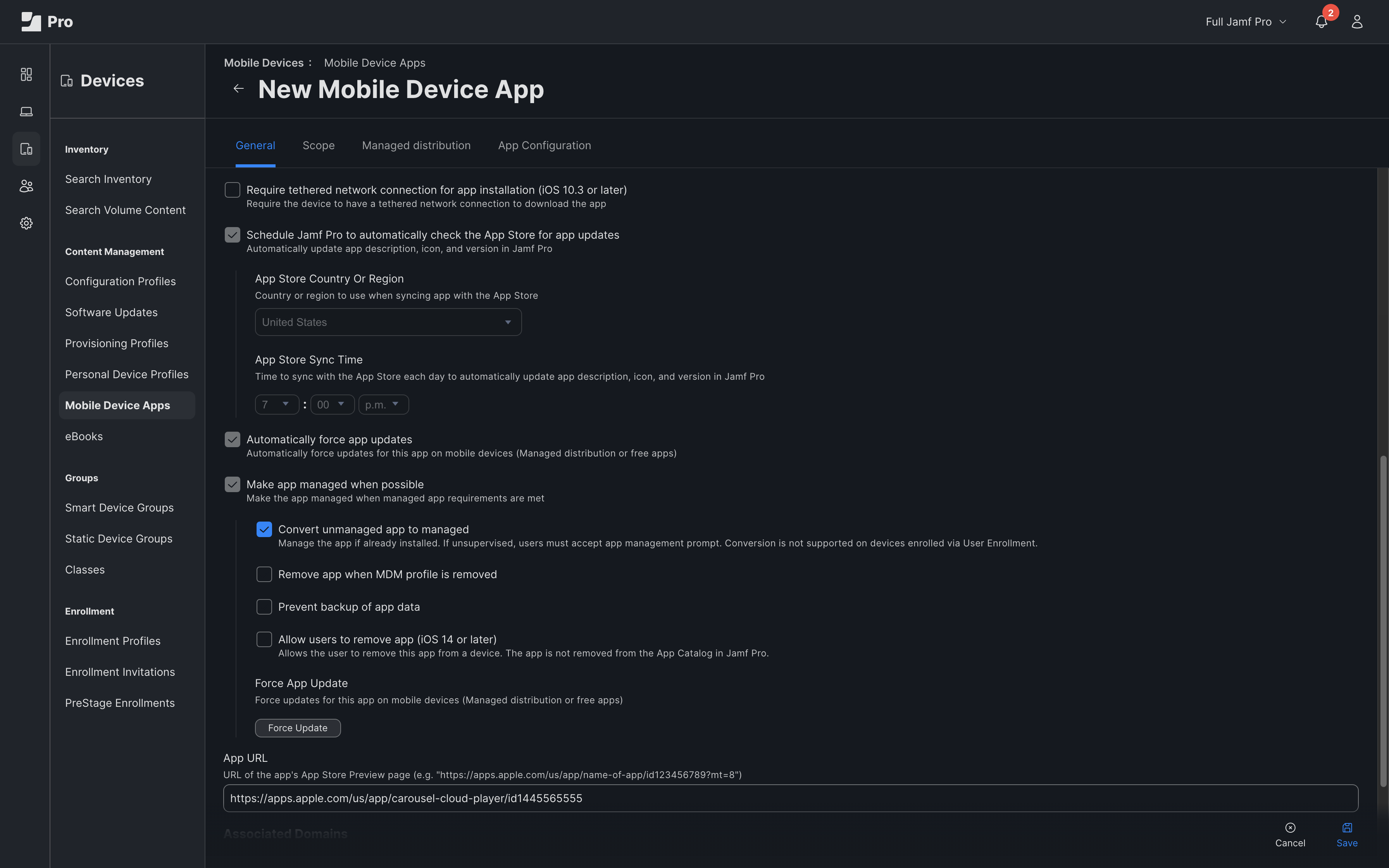Click the Mobile Devices breadcrumb
Viewport: 1389px width, 868px height.
coord(264,63)
